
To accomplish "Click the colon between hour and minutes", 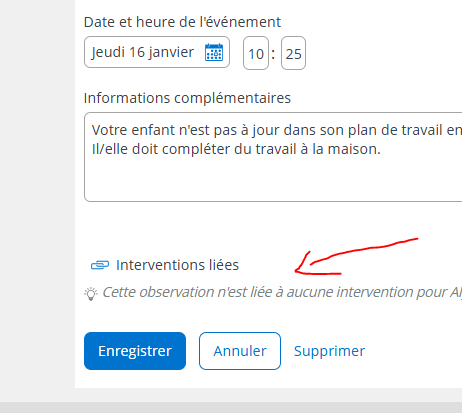I will click(x=273, y=54).
